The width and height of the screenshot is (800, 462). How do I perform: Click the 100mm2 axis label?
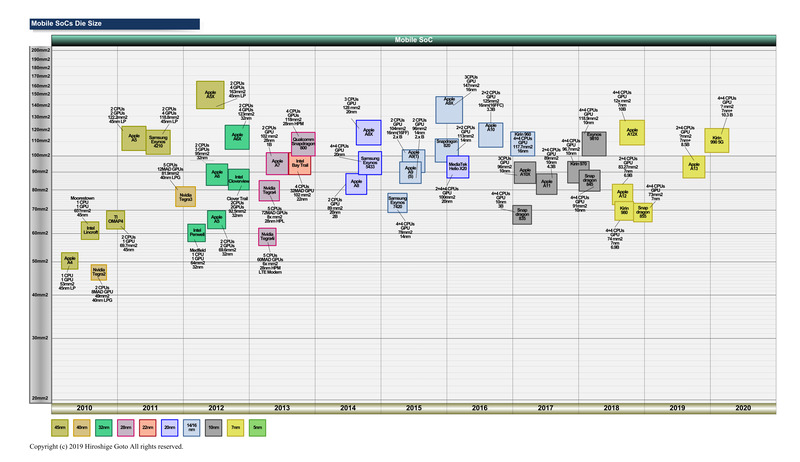click(40, 155)
